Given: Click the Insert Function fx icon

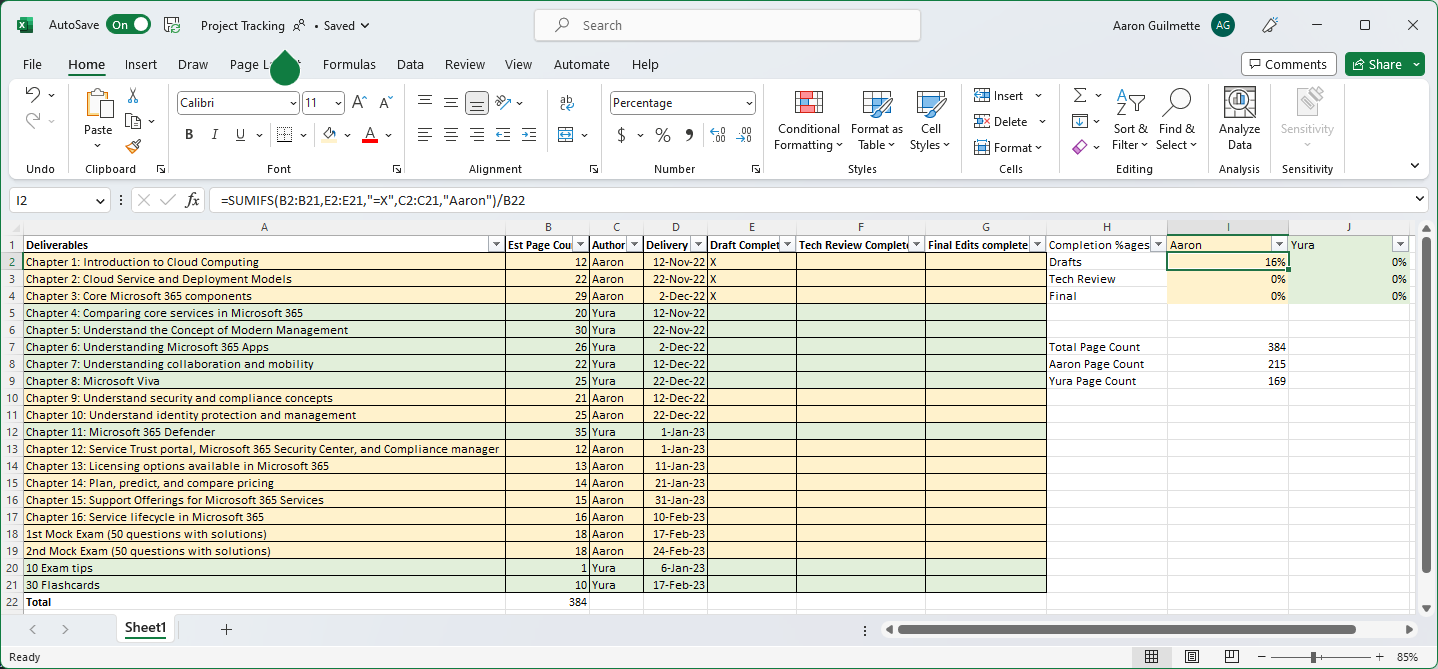Looking at the screenshot, I should point(193,201).
